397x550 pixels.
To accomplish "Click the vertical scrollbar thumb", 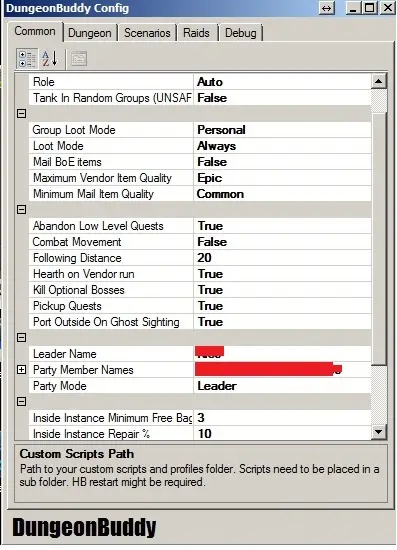I will [378, 239].
